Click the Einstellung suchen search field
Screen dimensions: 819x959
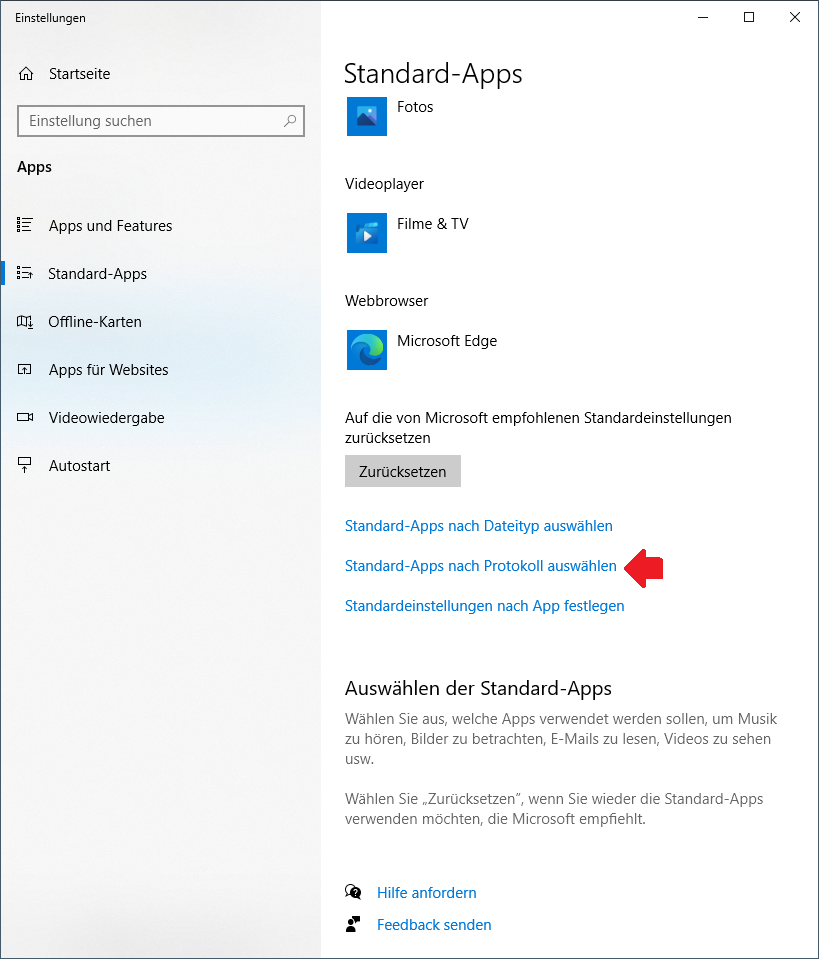pos(150,121)
